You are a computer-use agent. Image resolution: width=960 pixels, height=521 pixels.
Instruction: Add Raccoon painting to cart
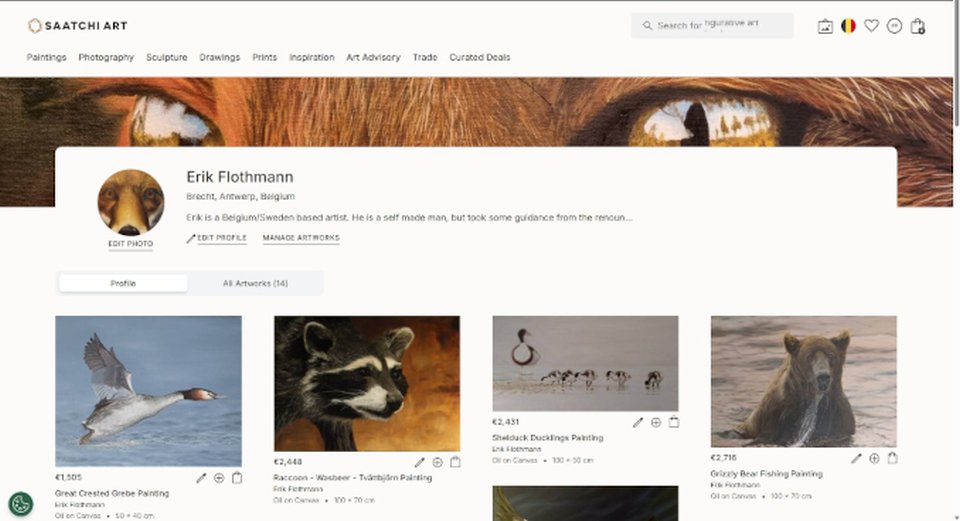point(456,462)
